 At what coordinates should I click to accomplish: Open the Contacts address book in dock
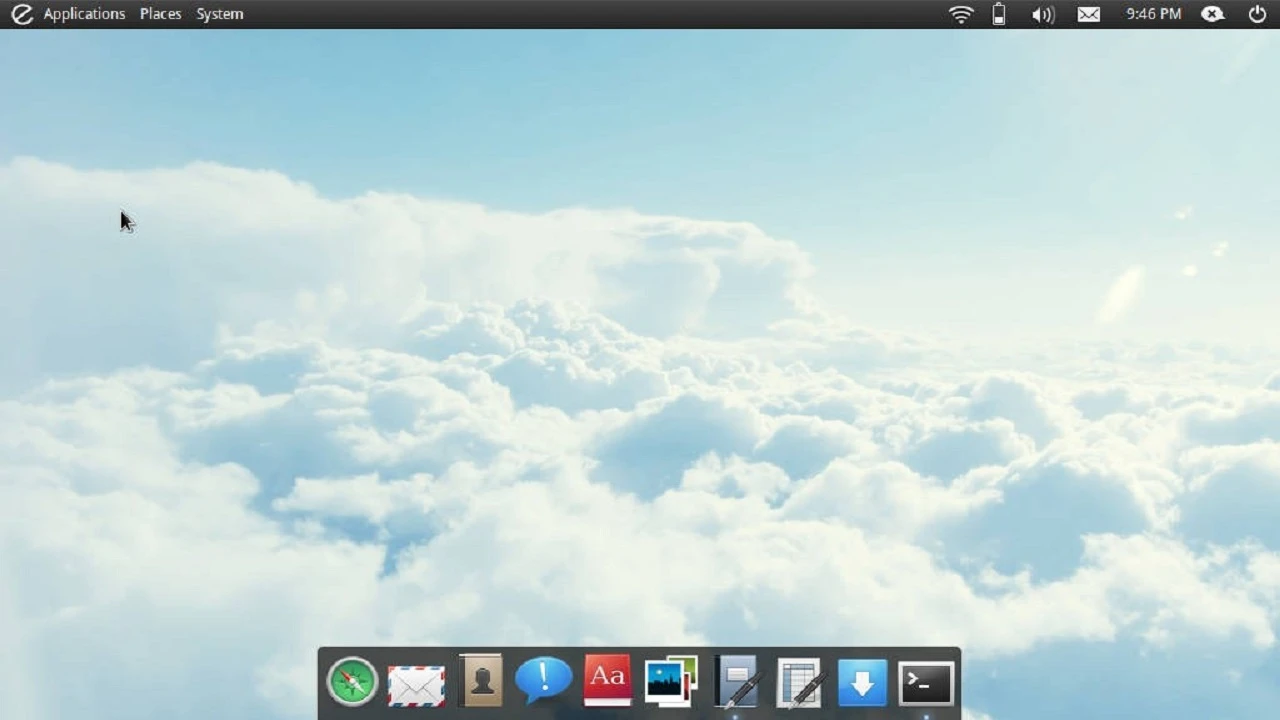pos(480,681)
